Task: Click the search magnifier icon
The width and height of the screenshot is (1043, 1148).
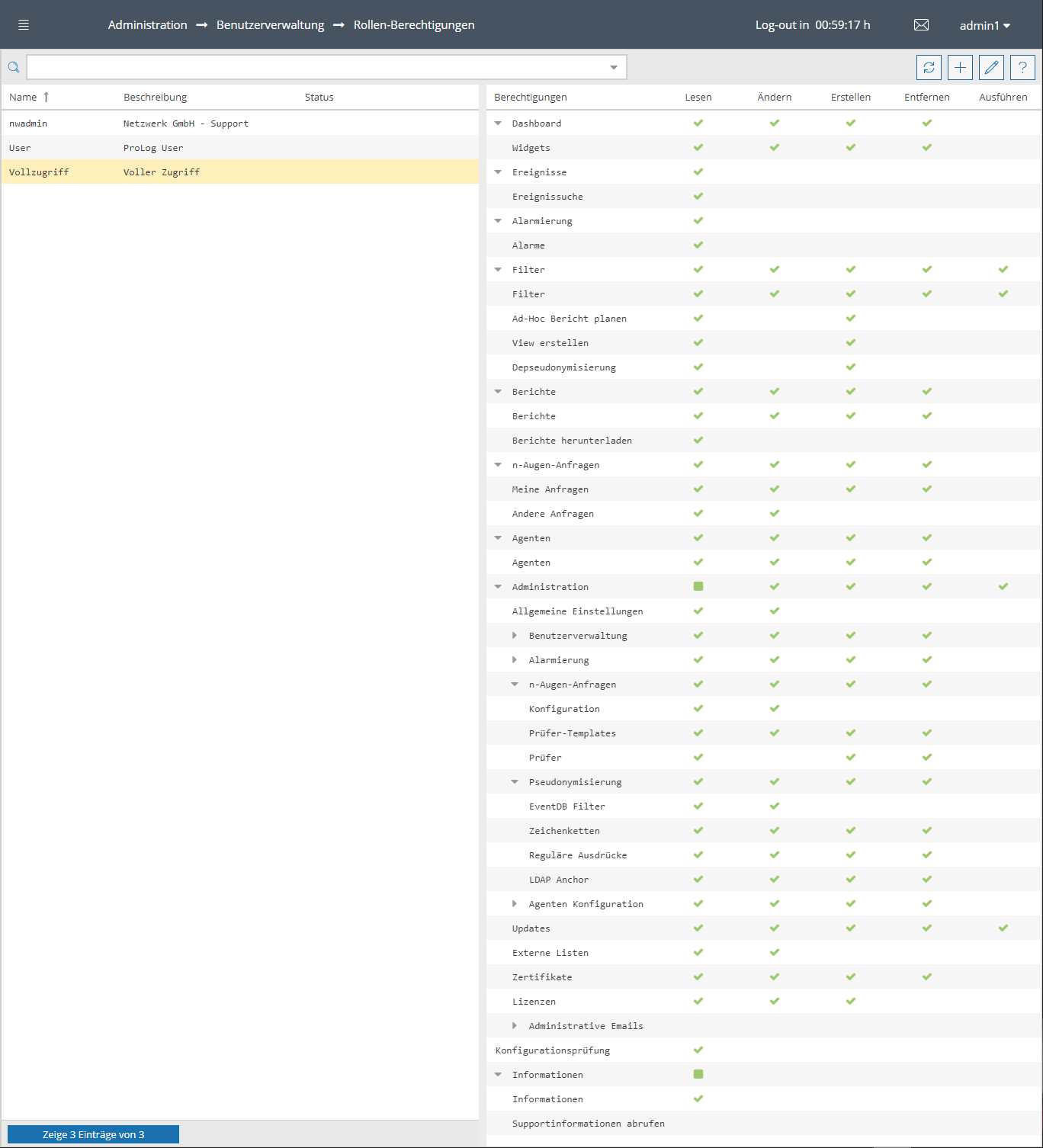Action: tap(14, 68)
